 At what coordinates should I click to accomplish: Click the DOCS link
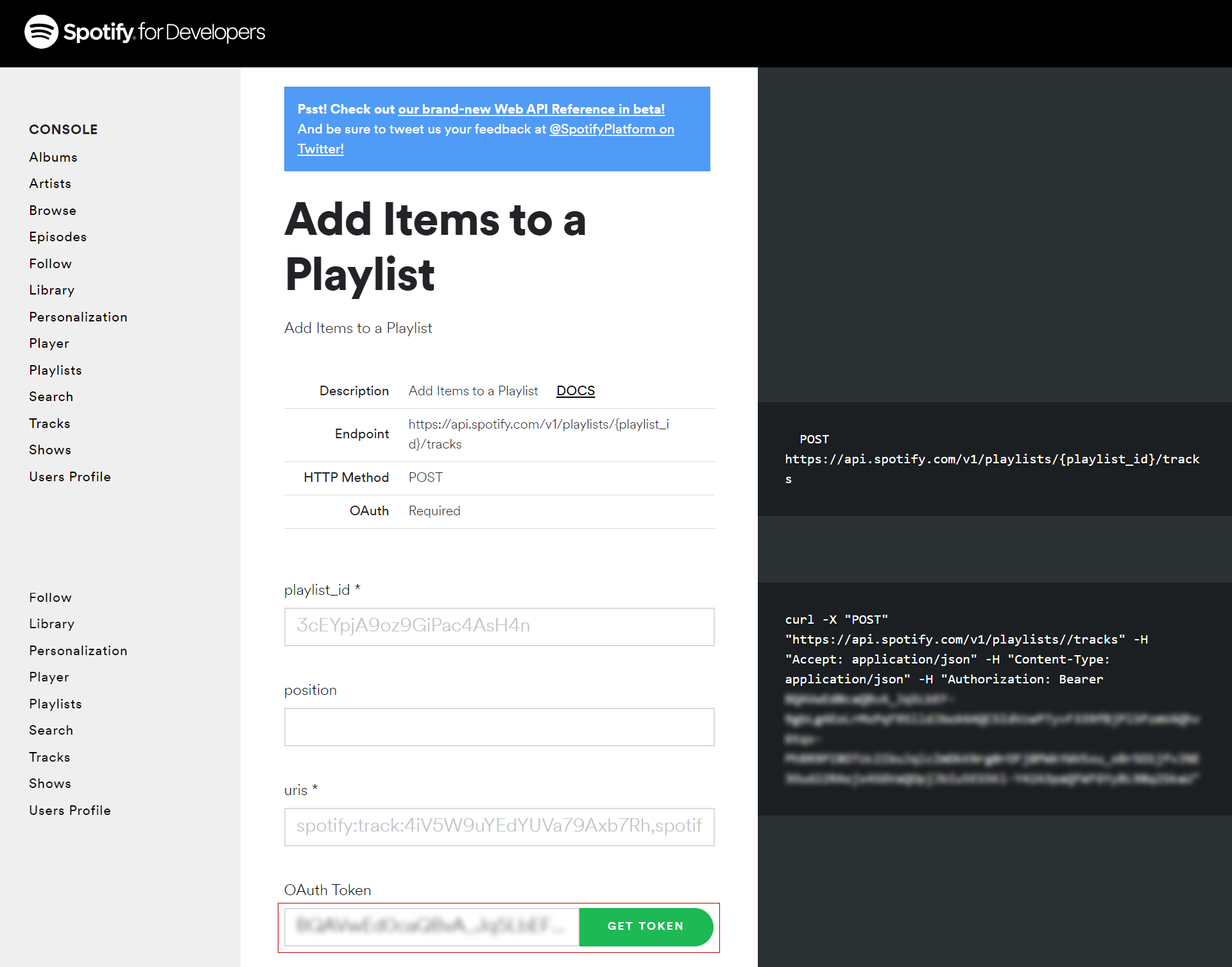click(x=575, y=391)
